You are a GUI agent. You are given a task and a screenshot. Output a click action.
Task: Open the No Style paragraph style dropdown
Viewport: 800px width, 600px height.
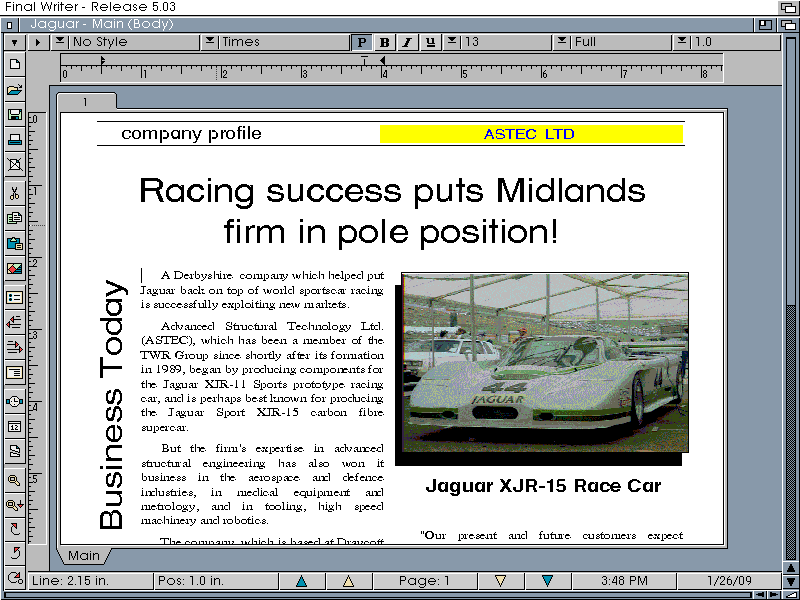(x=126, y=42)
